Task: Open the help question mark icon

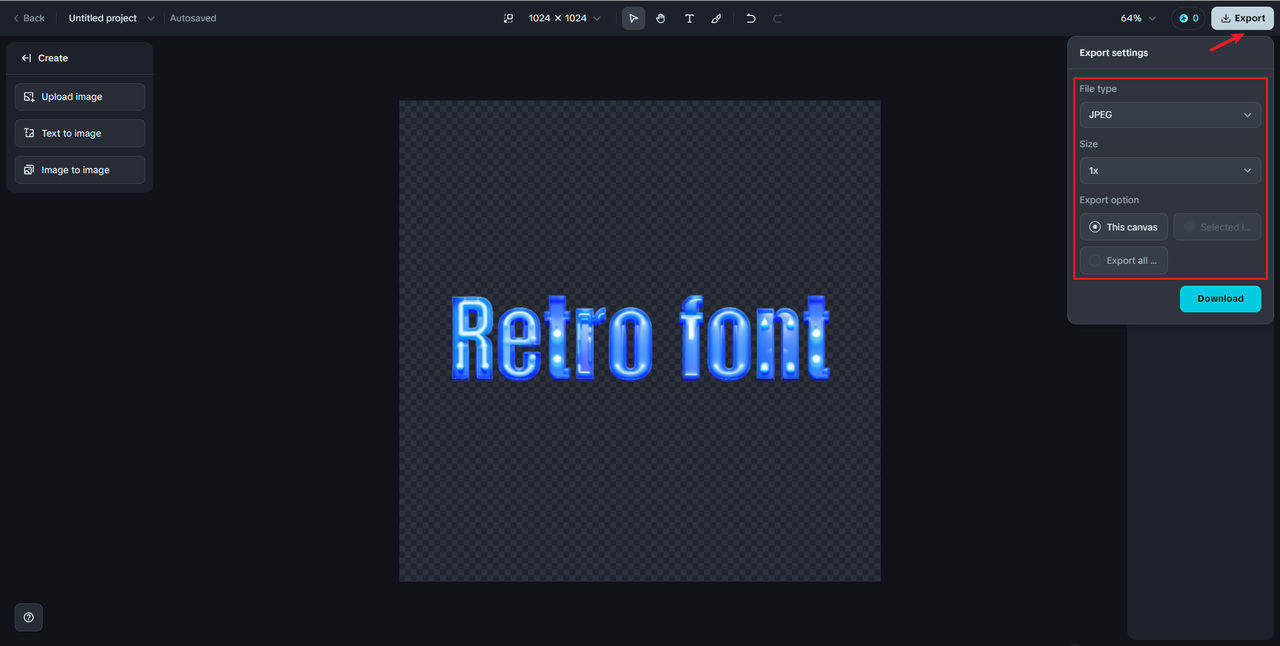Action: coord(28,617)
